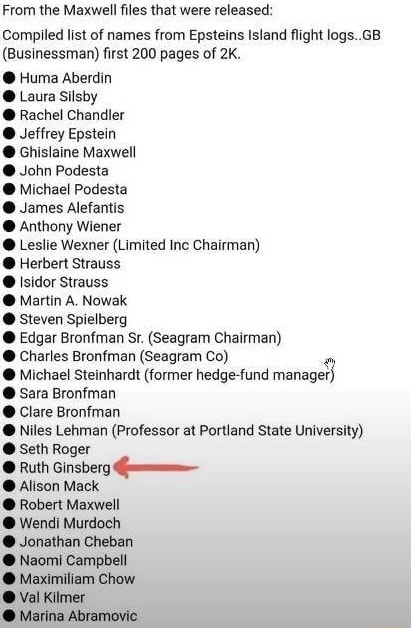The width and height of the screenshot is (411, 628).
Task: Select the Niles Lehman Portland State University line
Action: pyautogui.click(x=191, y=430)
